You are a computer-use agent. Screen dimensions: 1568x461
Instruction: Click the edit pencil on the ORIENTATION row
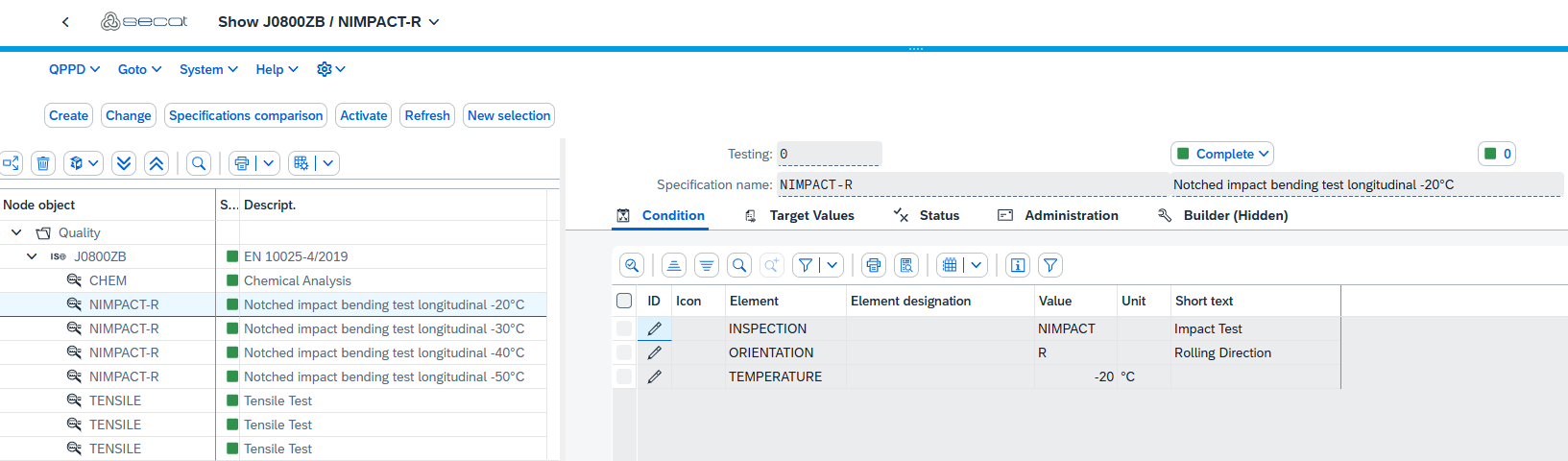tap(655, 352)
